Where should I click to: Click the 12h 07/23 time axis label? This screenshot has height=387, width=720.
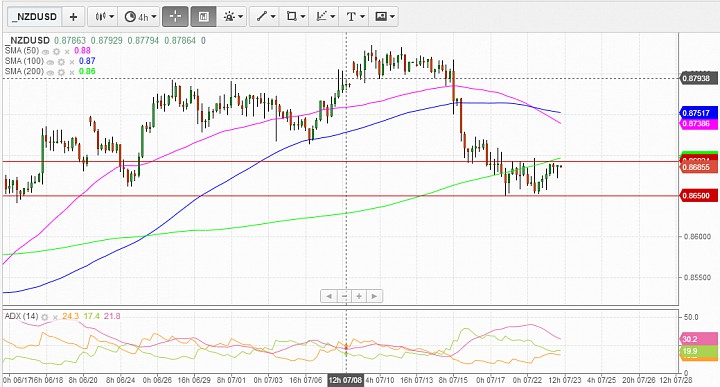click(565, 380)
